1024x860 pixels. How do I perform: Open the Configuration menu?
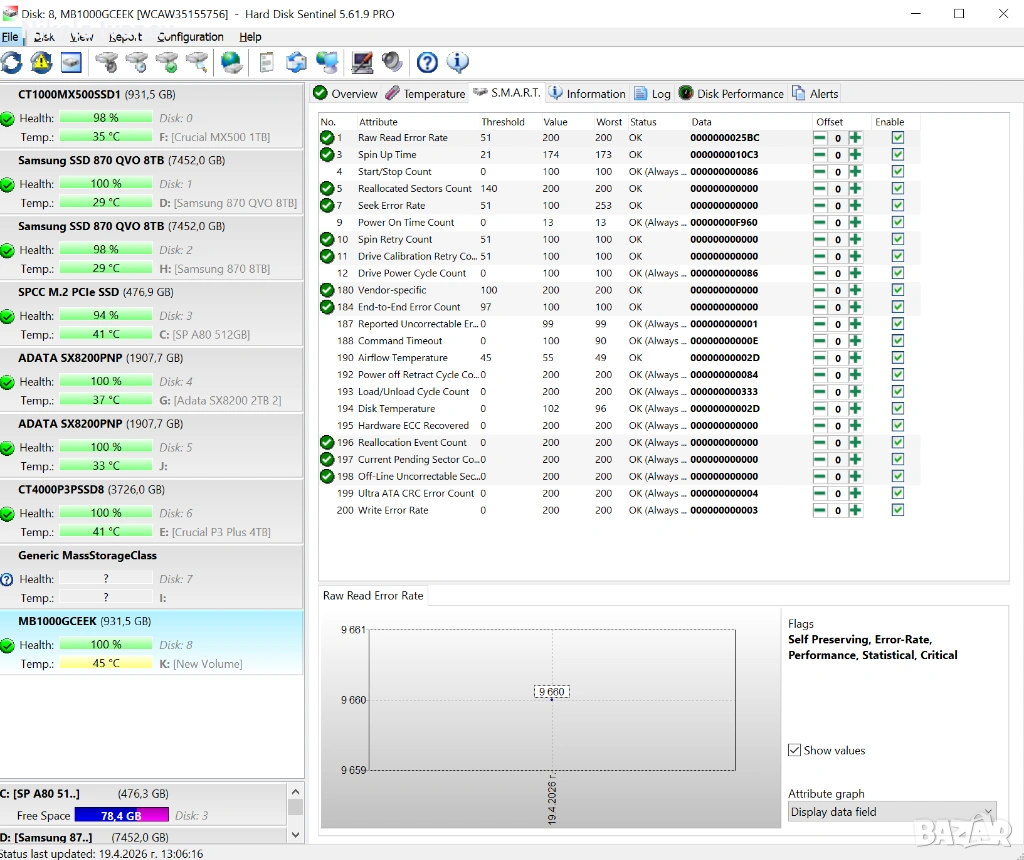pyautogui.click(x=190, y=37)
